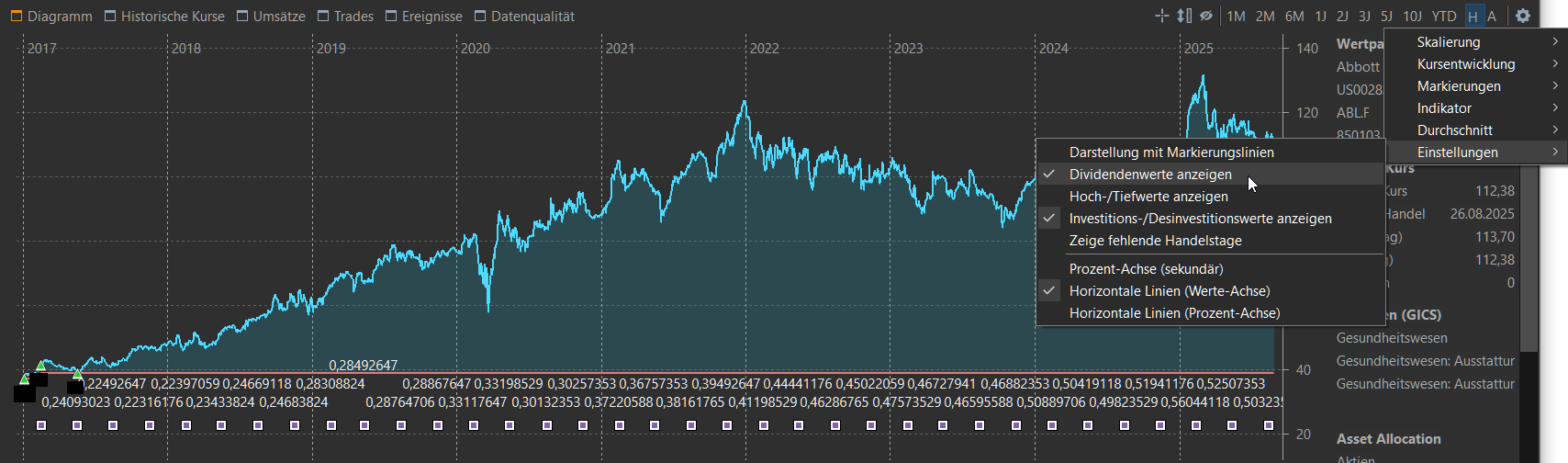Image resolution: width=1568 pixels, height=463 pixels.
Task: Set chart range to 6M
Action: point(1294,17)
